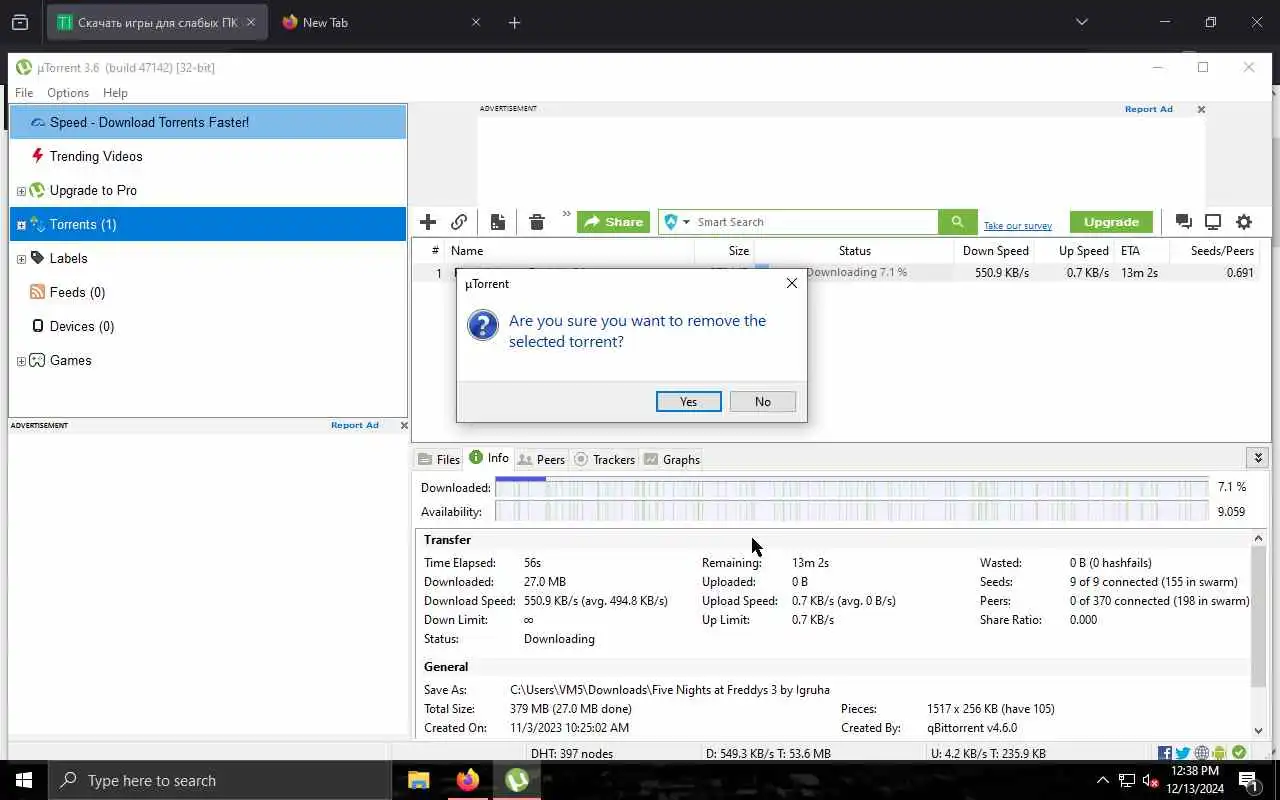Click the remote monitor toolbar icon
The width and height of the screenshot is (1280, 800).
coord(1213,222)
